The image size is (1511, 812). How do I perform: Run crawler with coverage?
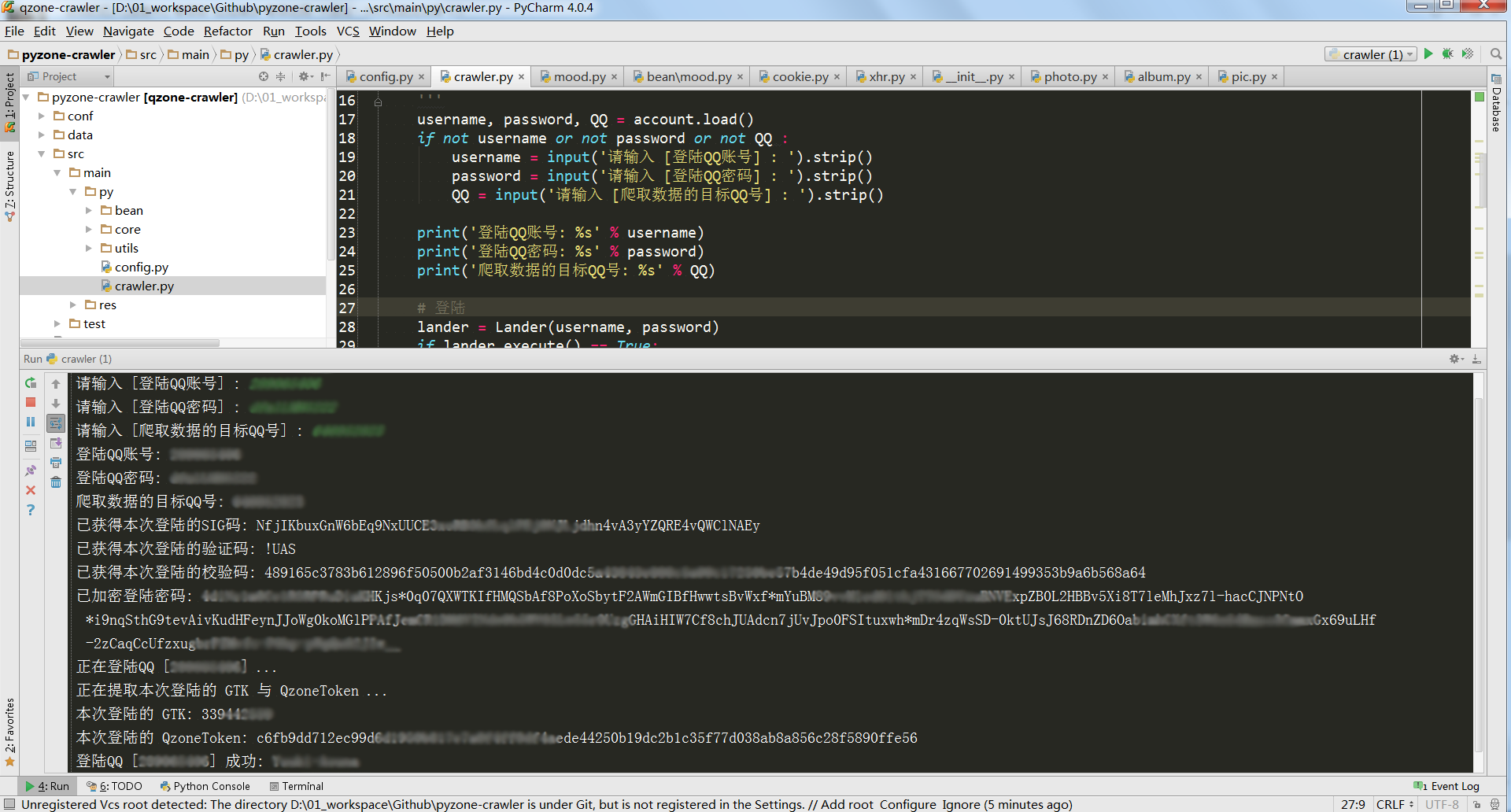1468,54
